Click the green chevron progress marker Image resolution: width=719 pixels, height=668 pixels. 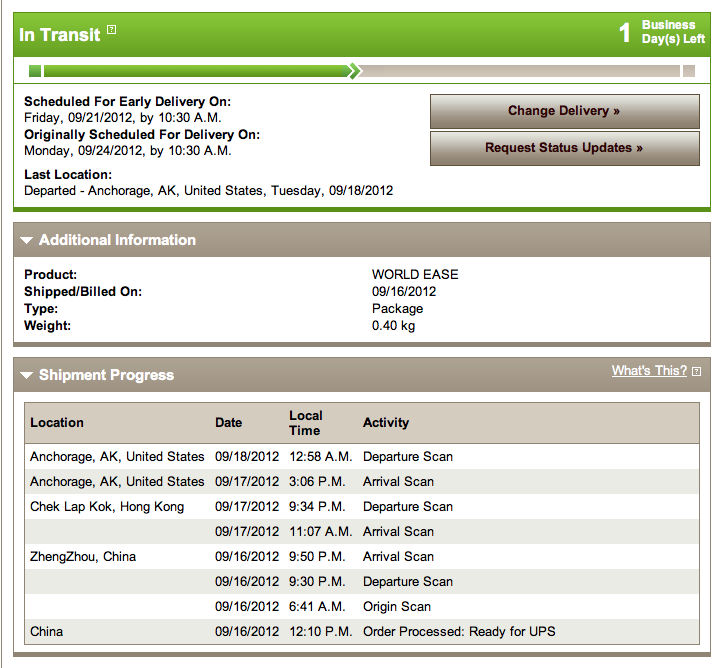click(354, 71)
